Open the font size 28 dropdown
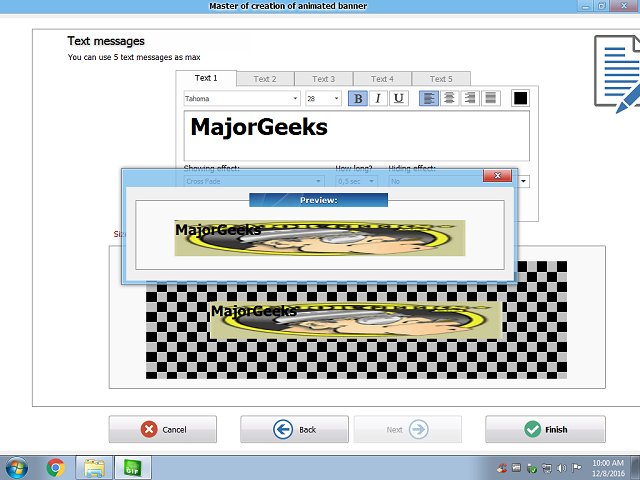This screenshot has width=640, height=480. [323, 98]
